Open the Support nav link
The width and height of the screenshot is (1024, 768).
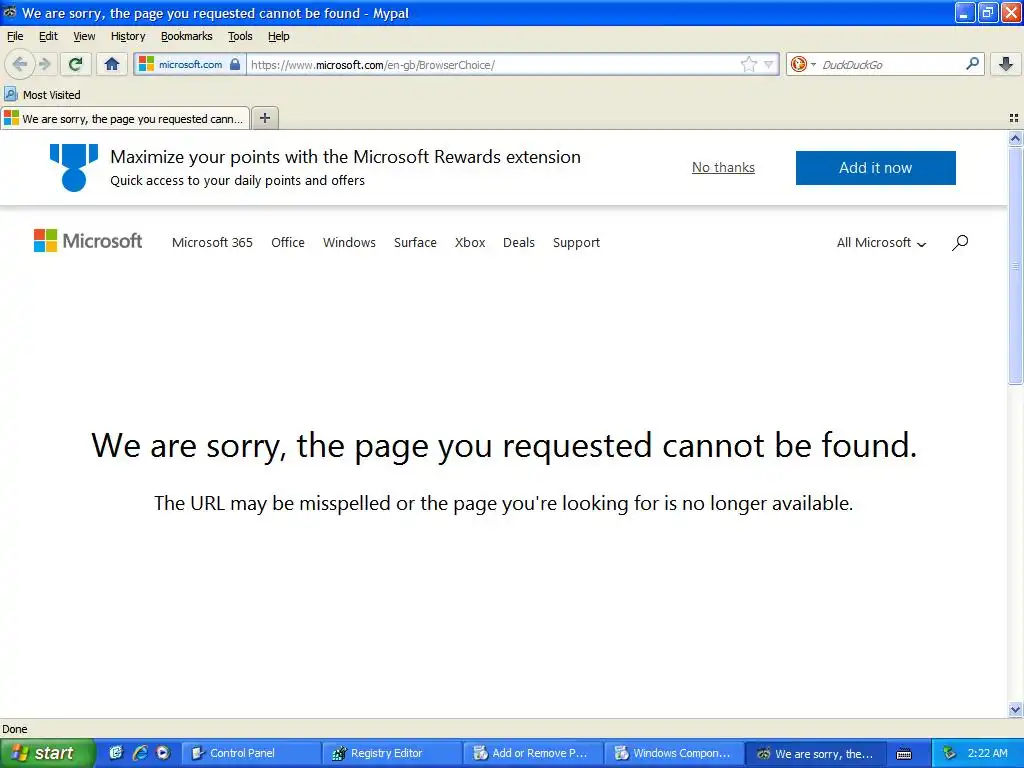click(576, 242)
